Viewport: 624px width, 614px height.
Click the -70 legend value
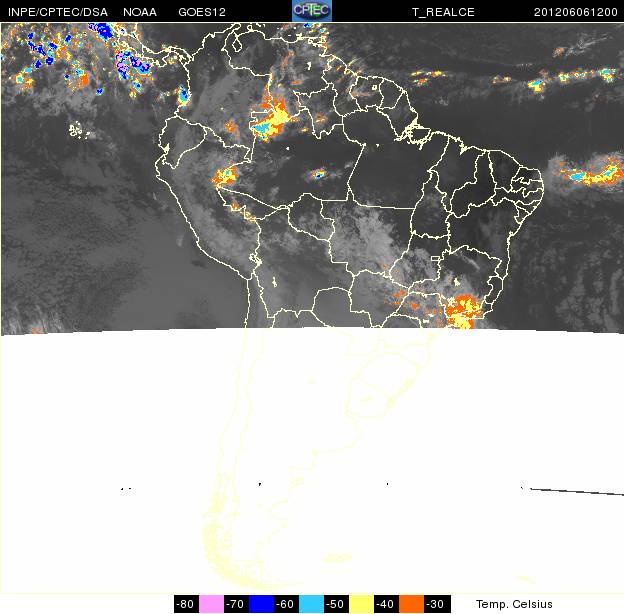pyautogui.click(x=235, y=604)
